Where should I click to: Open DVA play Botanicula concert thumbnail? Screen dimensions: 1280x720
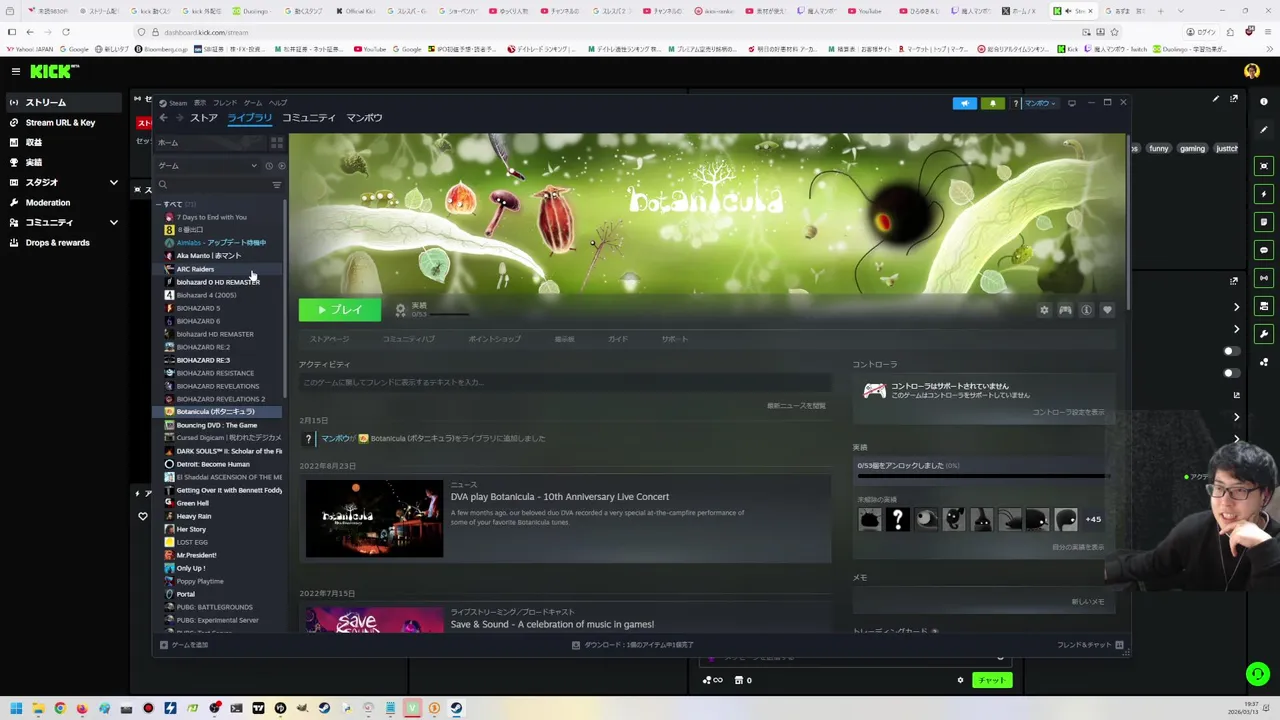tap(374, 519)
